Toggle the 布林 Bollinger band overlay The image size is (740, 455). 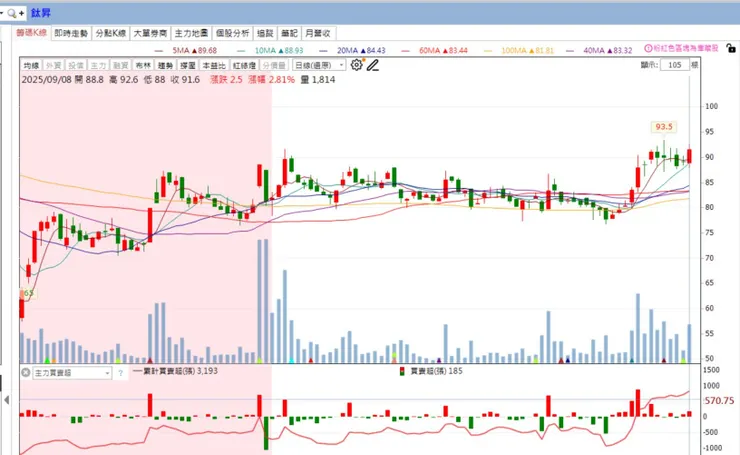tap(143, 65)
